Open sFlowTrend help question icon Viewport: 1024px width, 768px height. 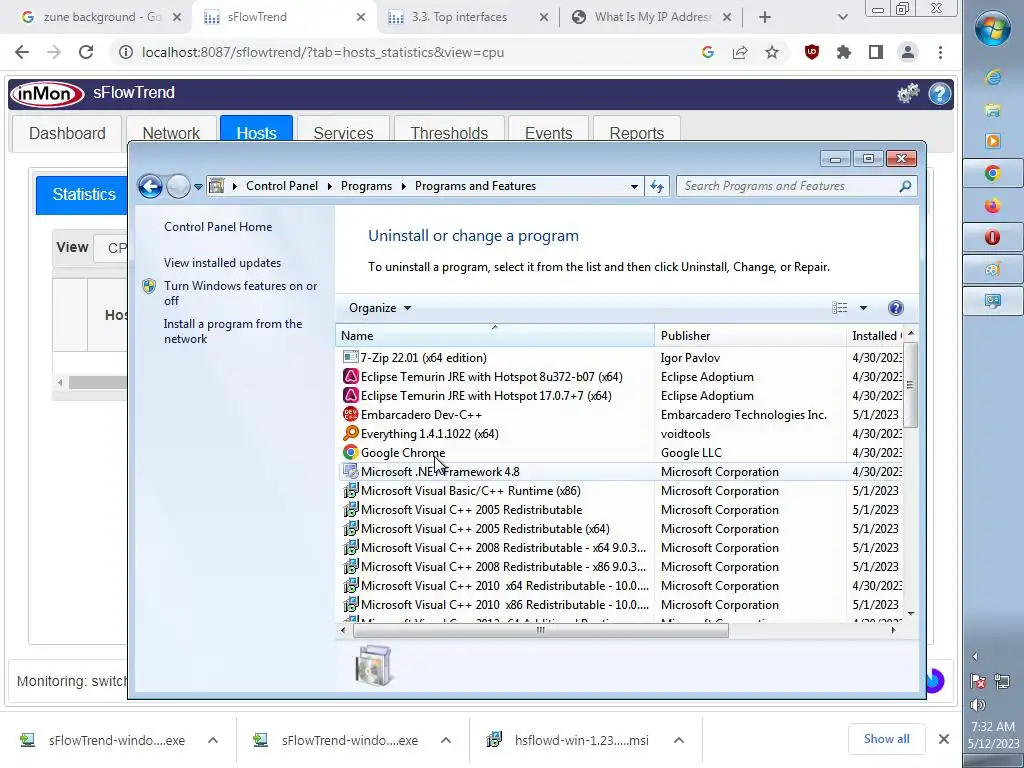pyautogui.click(x=940, y=93)
